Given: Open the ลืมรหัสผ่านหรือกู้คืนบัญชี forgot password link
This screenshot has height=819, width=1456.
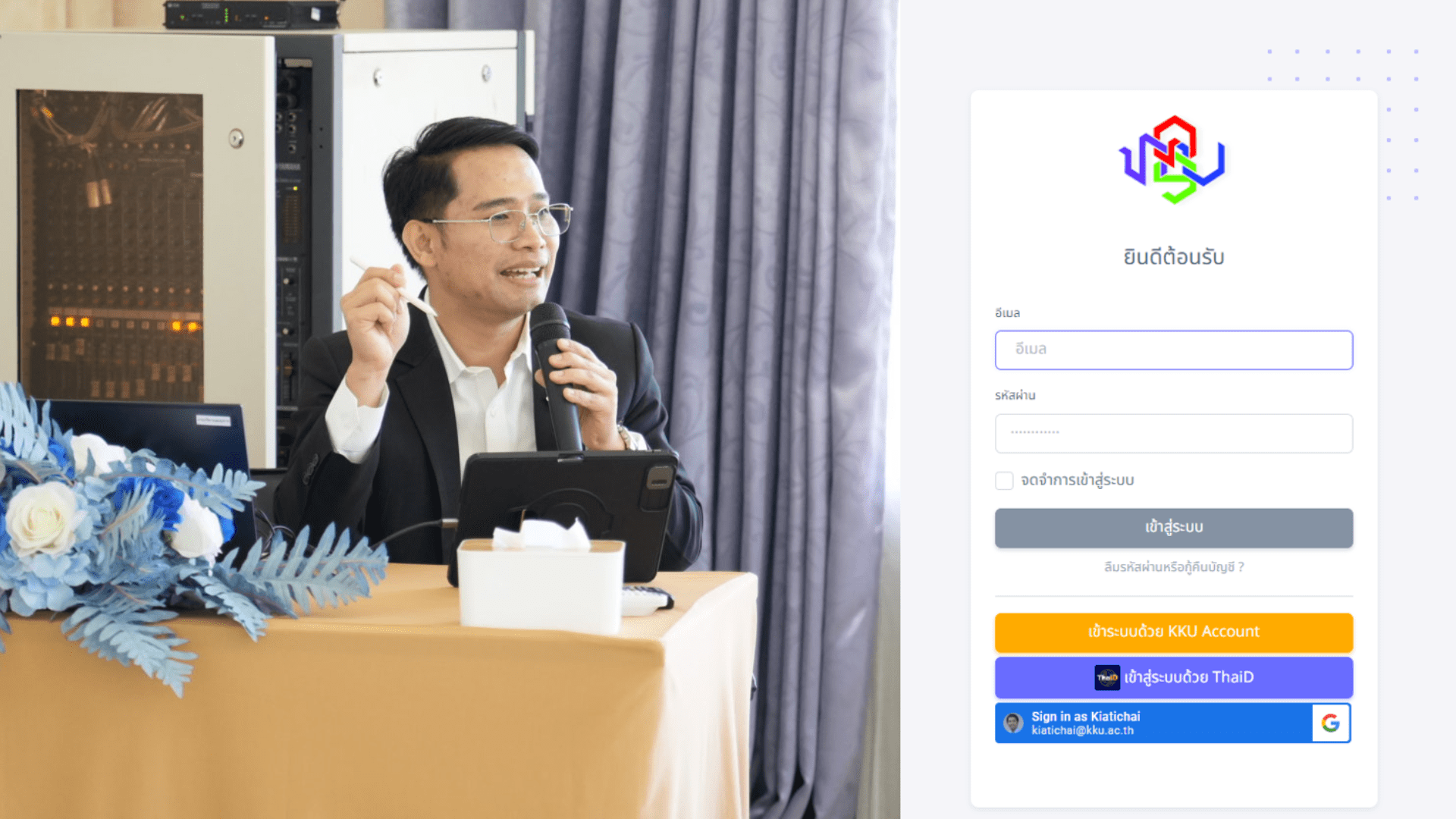Looking at the screenshot, I should 1174,567.
